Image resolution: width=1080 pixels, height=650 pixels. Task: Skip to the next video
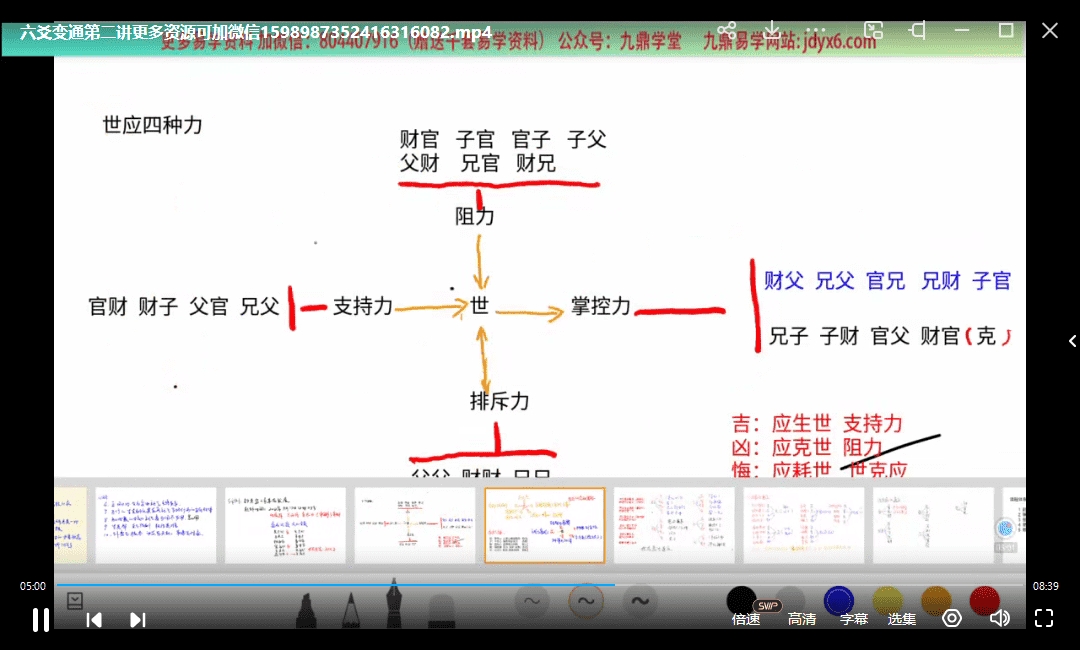coord(138,620)
